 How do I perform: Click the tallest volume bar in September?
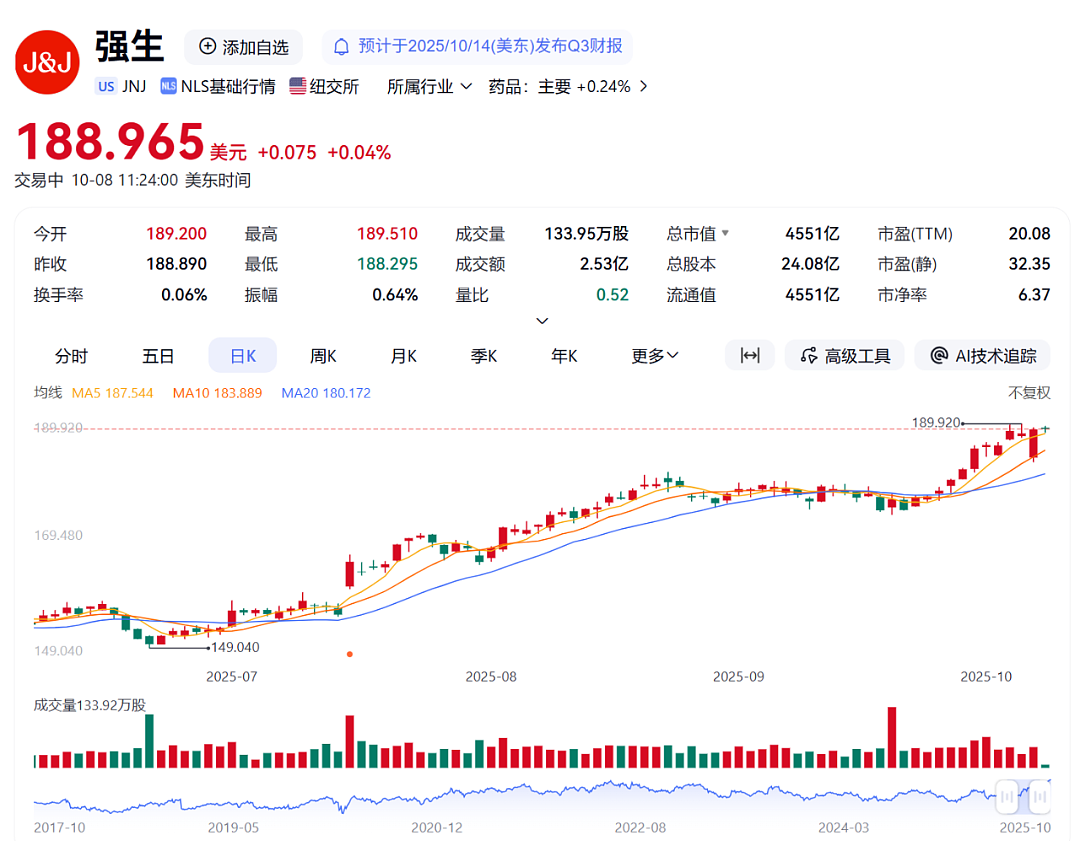(892, 737)
